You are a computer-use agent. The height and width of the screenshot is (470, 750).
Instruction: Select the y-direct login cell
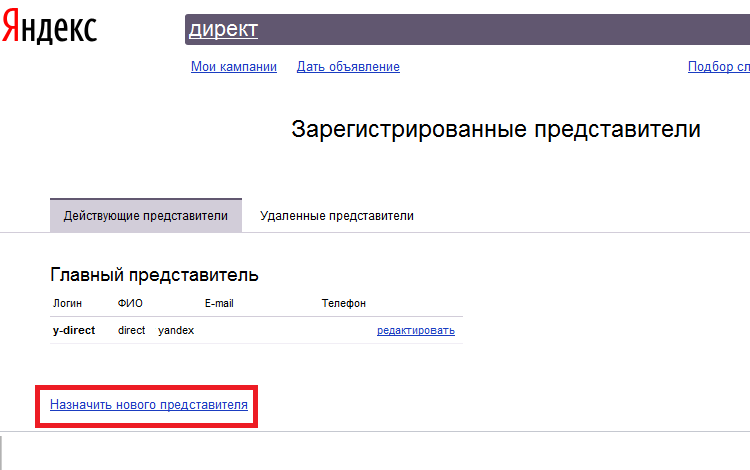74,330
